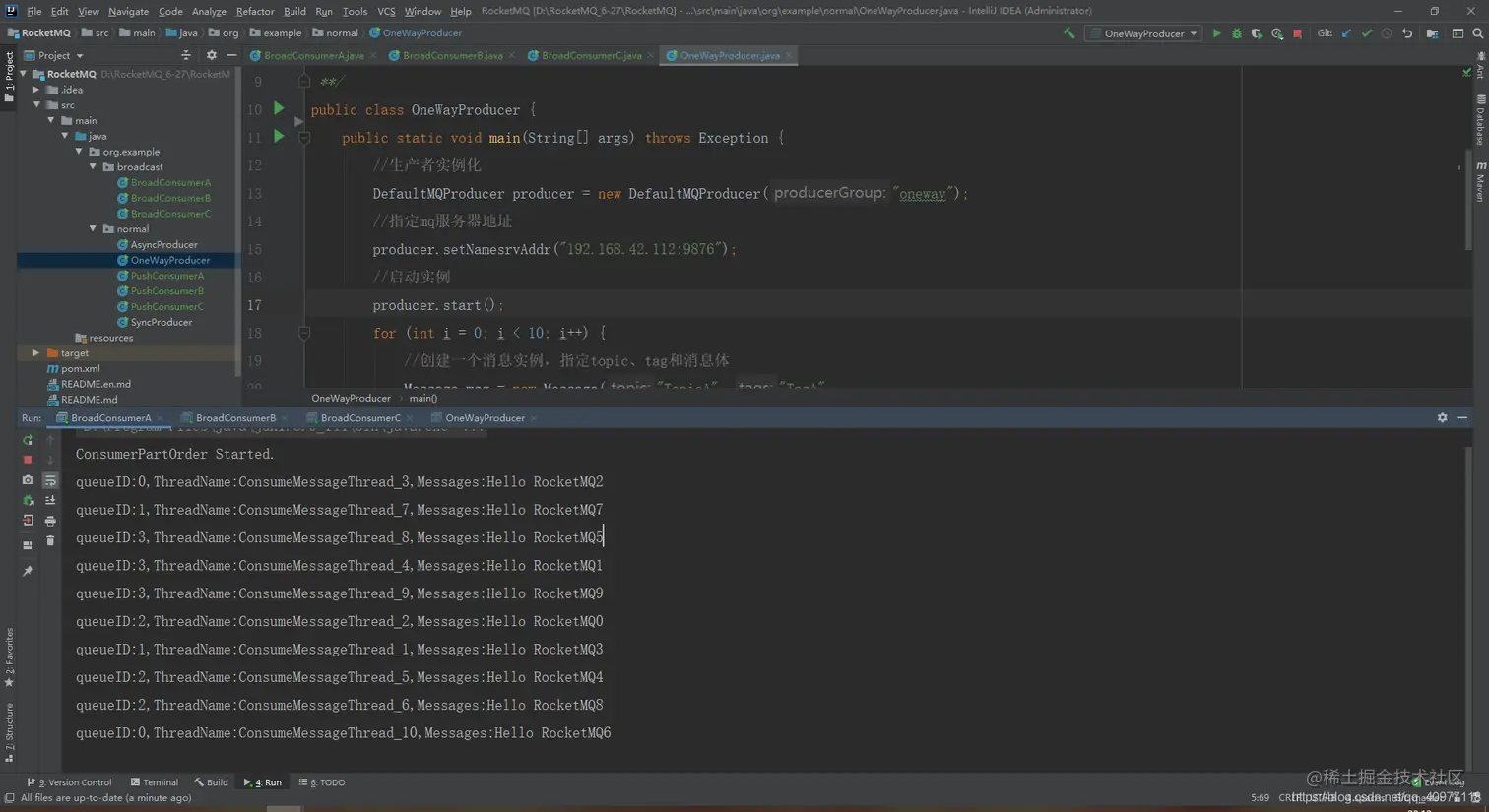The height and width of the screenshot is (812, 1489).
Task: Open the Analyze menu
Action: point(209,11)
